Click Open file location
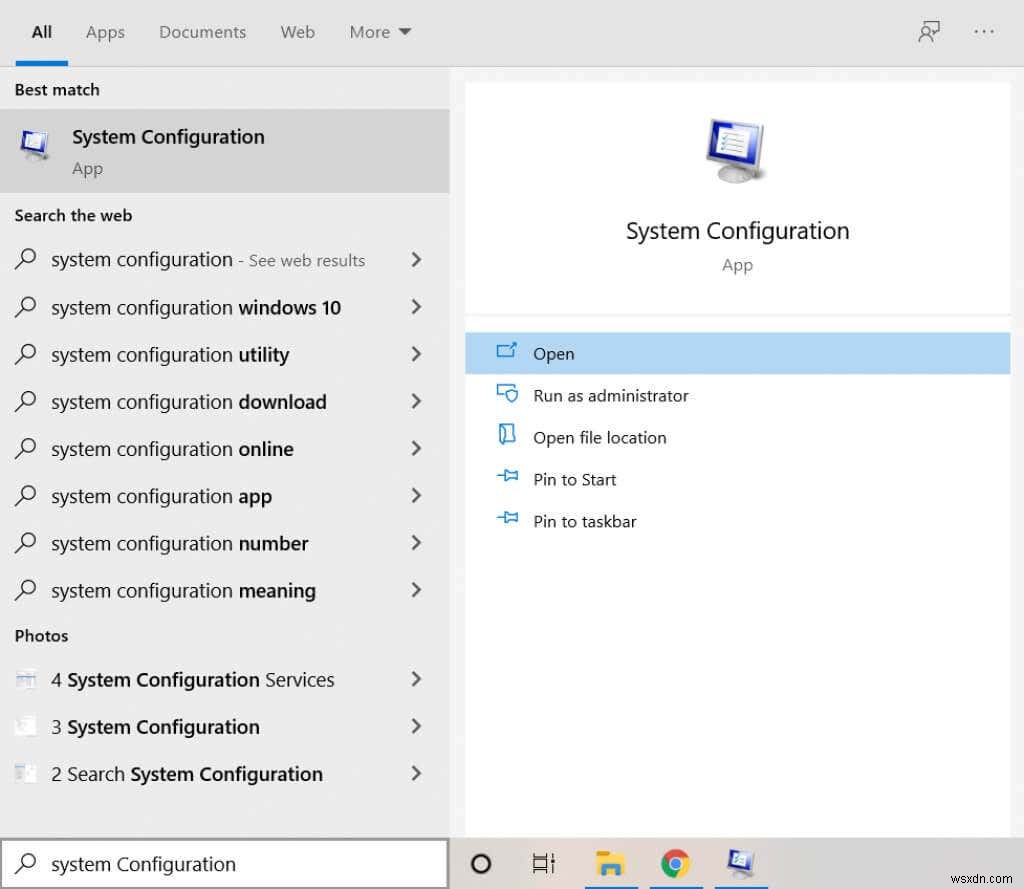Viewport: 1024px width, 889px height. click(x=600, y=437)
